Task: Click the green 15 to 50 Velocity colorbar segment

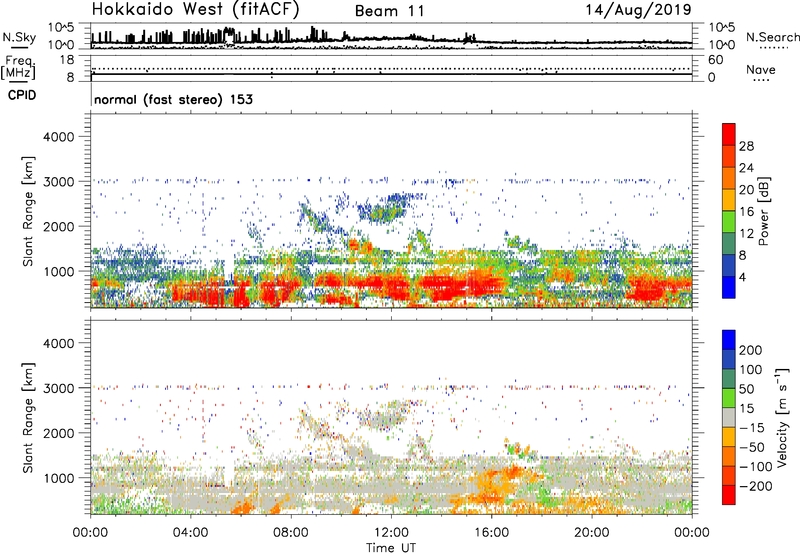Action: [x=729, y=398]
